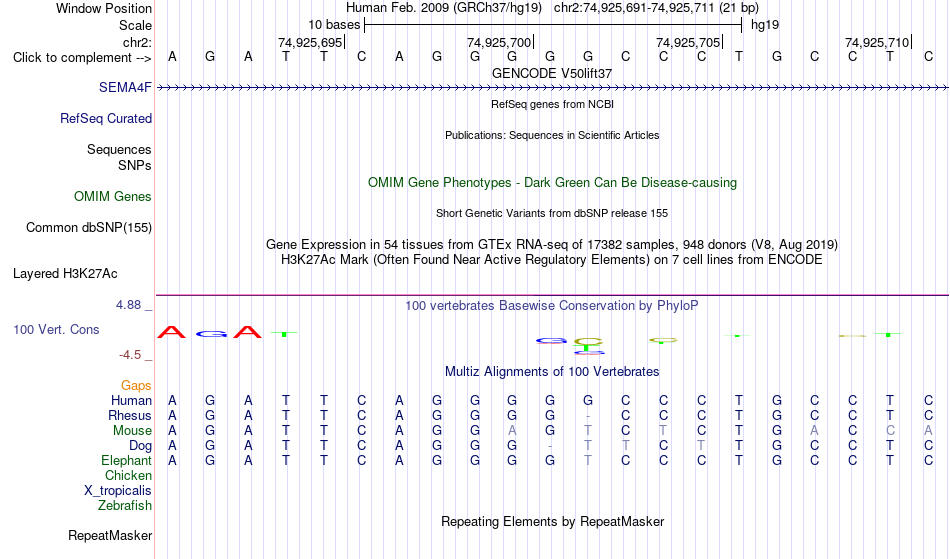The width and height of the screenshot is (950, 559).
Task: Click the SNPs track label
Action: click(135, 165)
